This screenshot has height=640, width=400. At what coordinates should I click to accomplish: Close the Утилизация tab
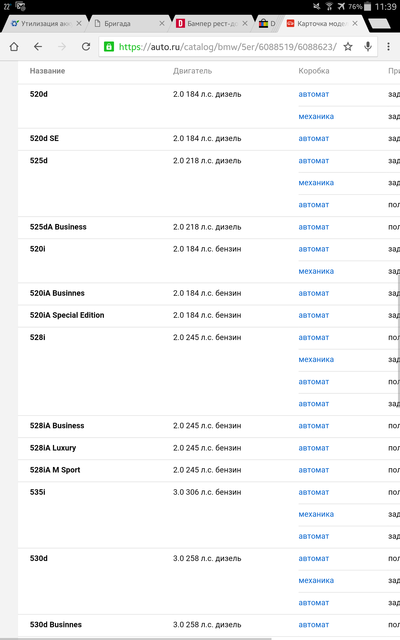coord(79,23)
